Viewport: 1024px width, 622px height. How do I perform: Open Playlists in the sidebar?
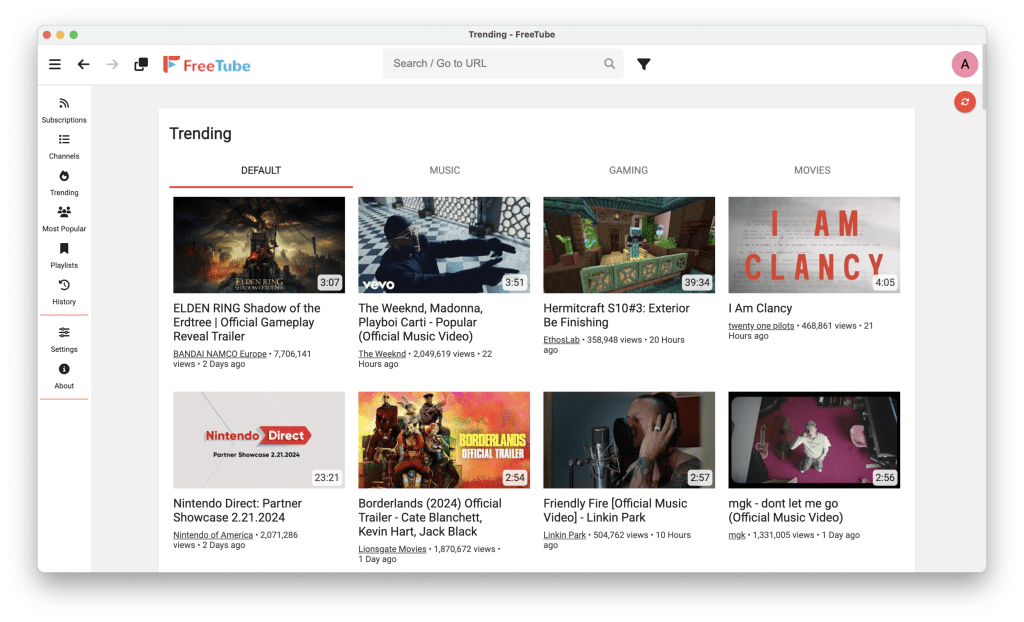coord(64,256)
